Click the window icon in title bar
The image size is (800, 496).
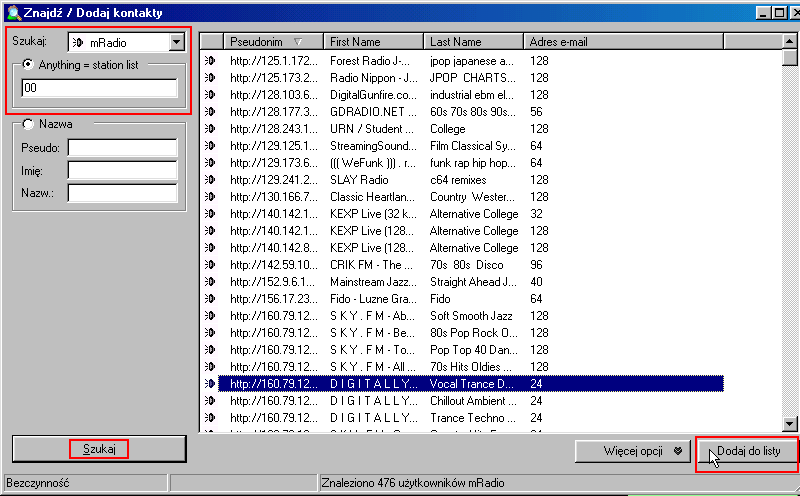[x=13, y=12]
